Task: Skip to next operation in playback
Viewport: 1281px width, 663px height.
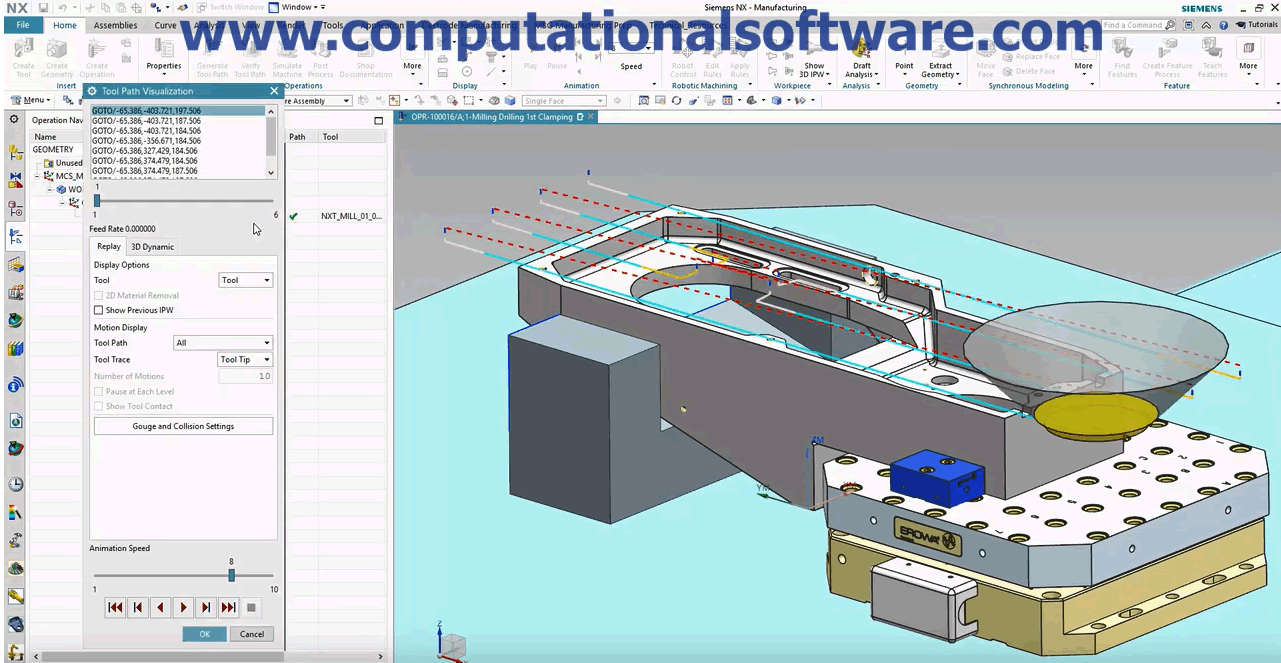Action: [x=228, y=607]
